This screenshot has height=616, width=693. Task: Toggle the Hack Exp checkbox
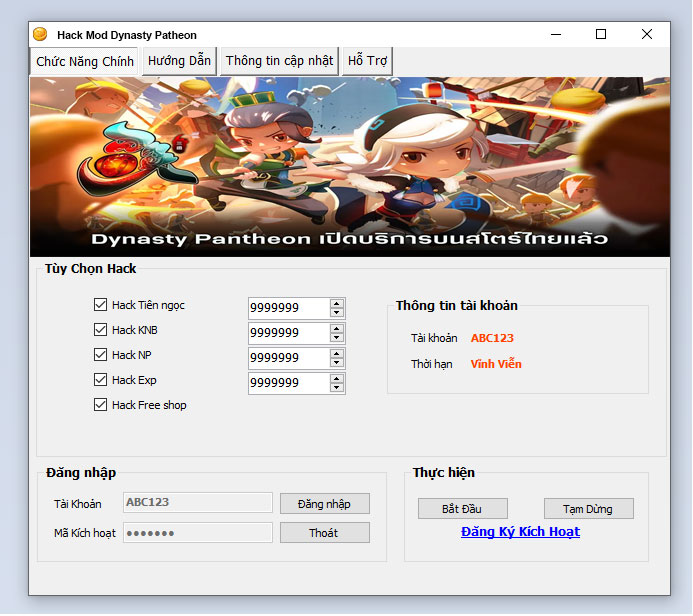(100, 380)
